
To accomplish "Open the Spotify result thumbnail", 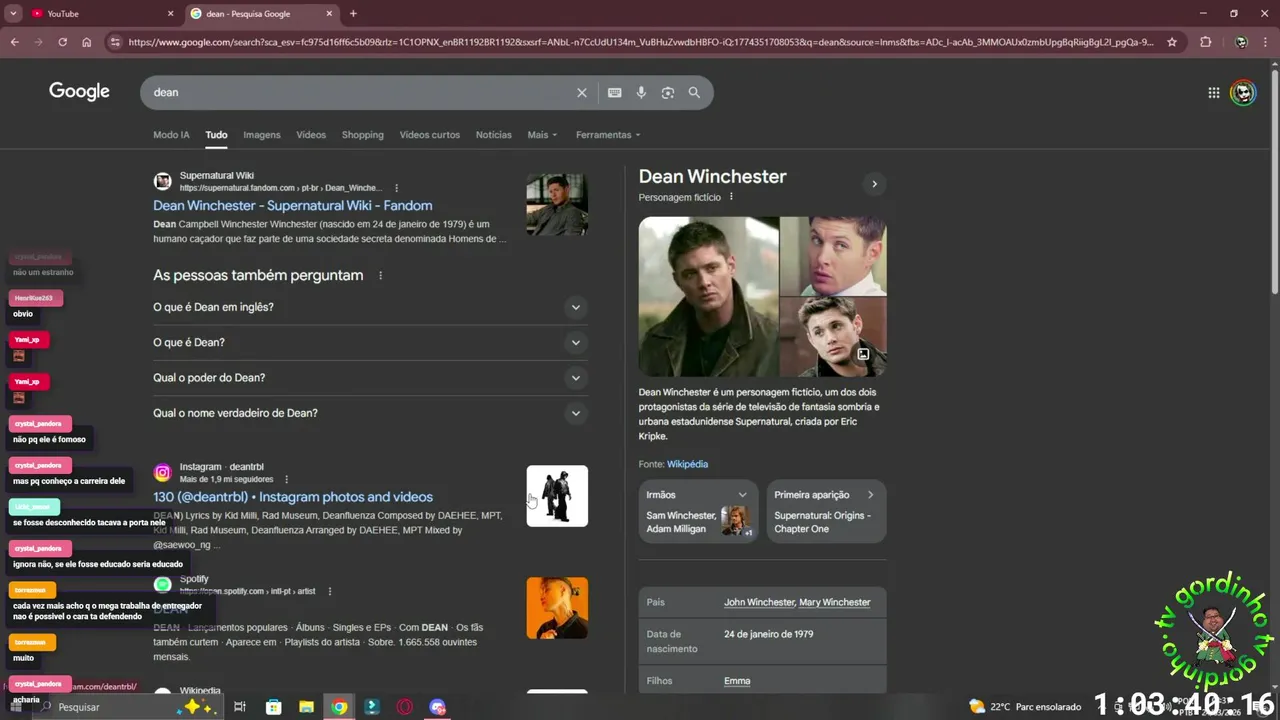I will [x=557, y=608].
